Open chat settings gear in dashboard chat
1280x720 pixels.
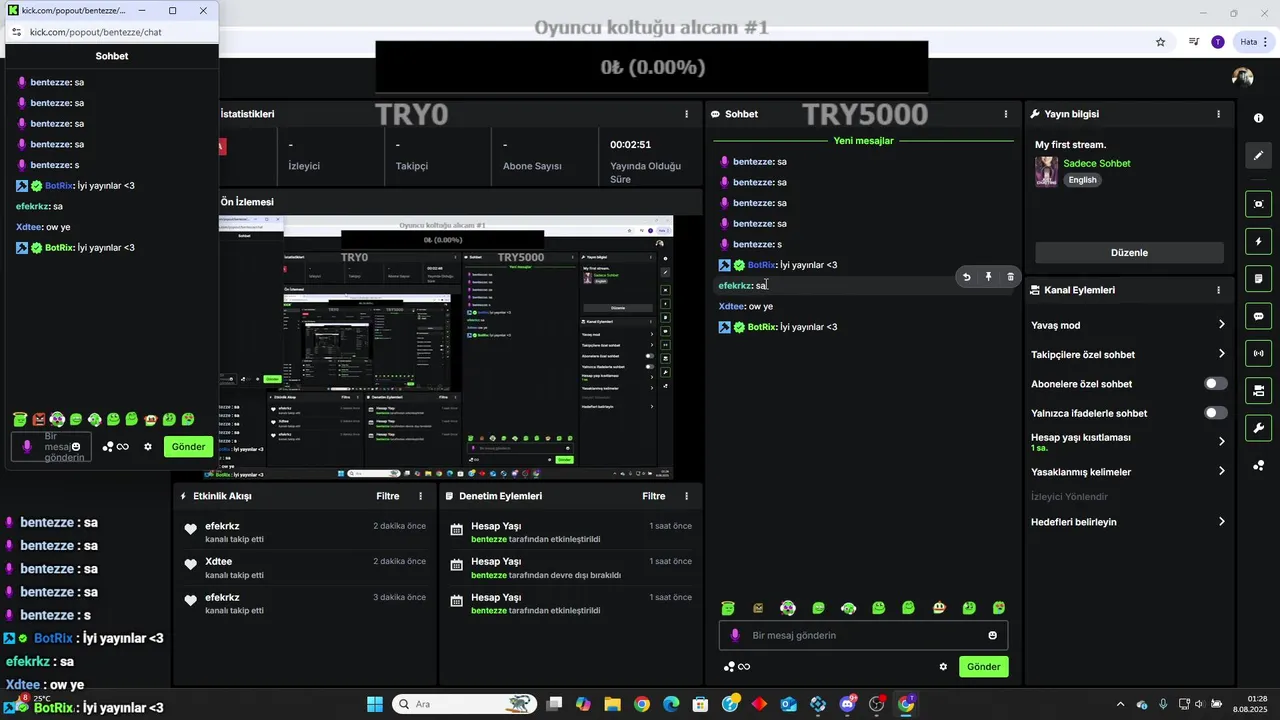[943, 667]
